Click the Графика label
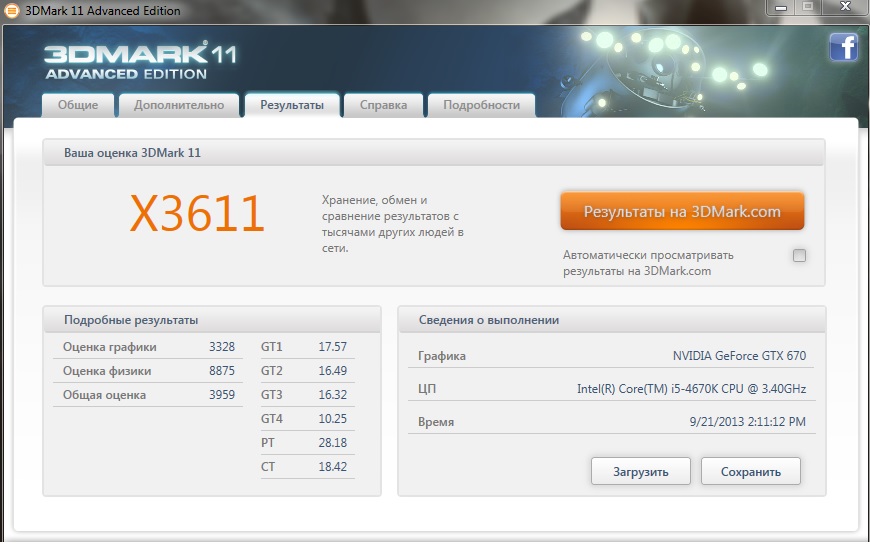870x544 pixels. coord(442,356)
